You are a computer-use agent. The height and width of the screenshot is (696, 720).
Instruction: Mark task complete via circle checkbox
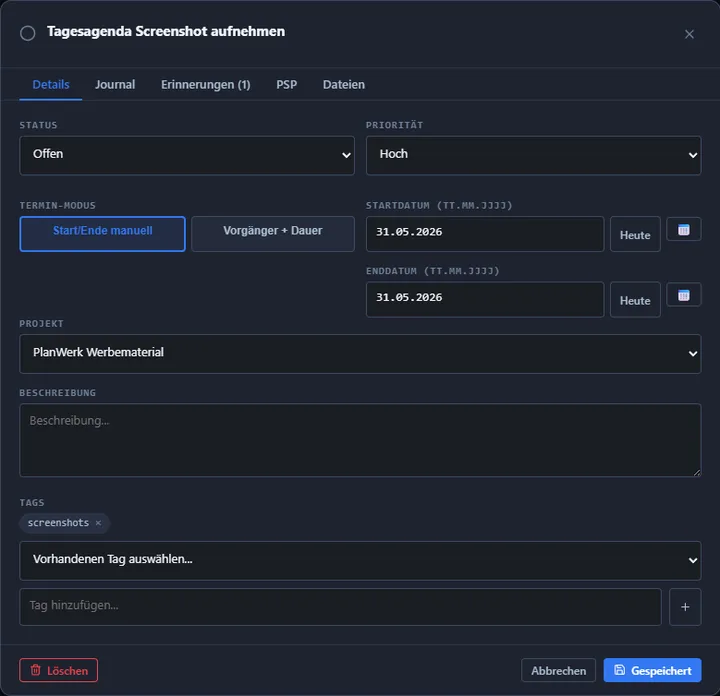tap(28, 33)
